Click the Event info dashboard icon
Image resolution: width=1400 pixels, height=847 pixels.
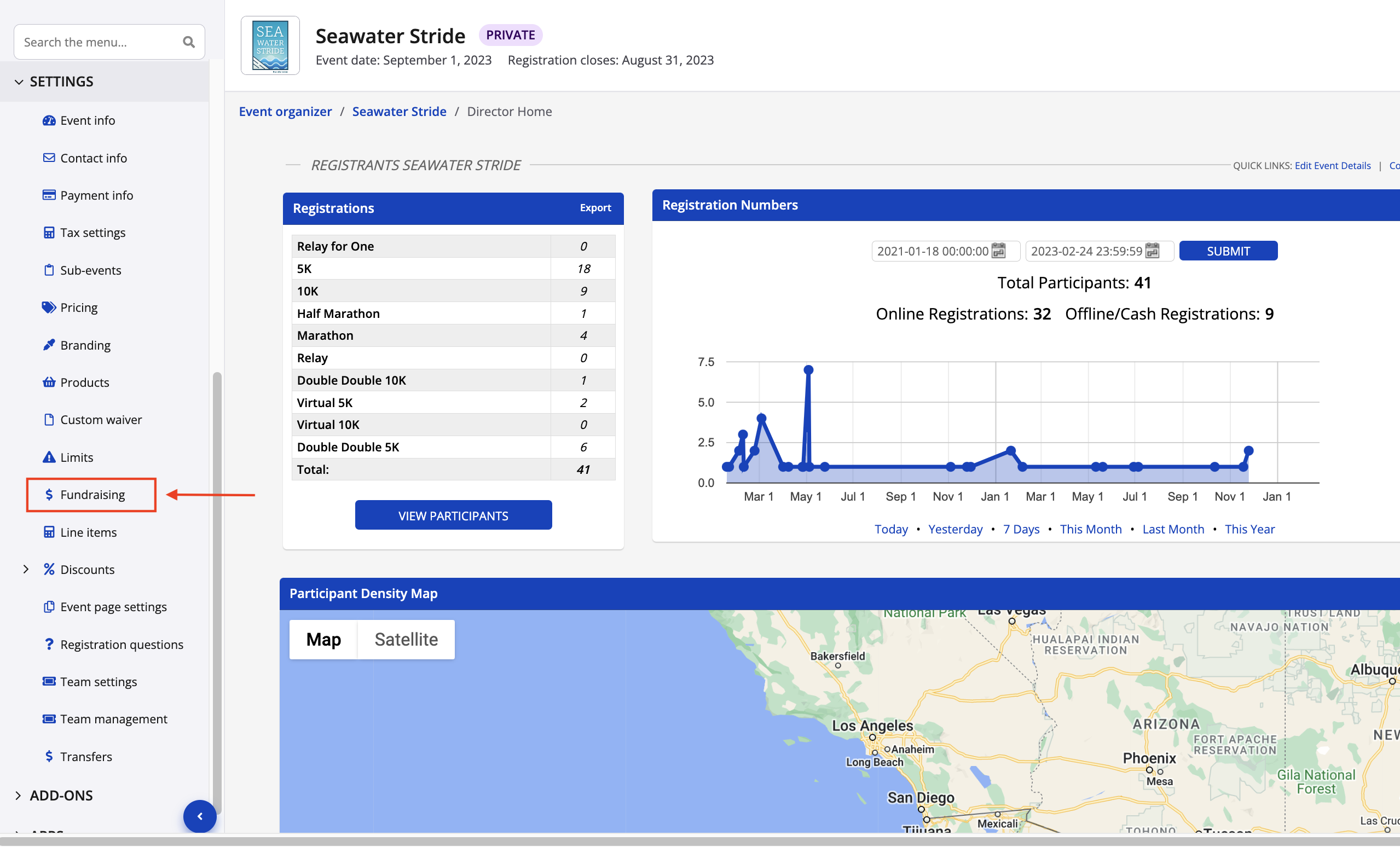[x=49, y=120]
